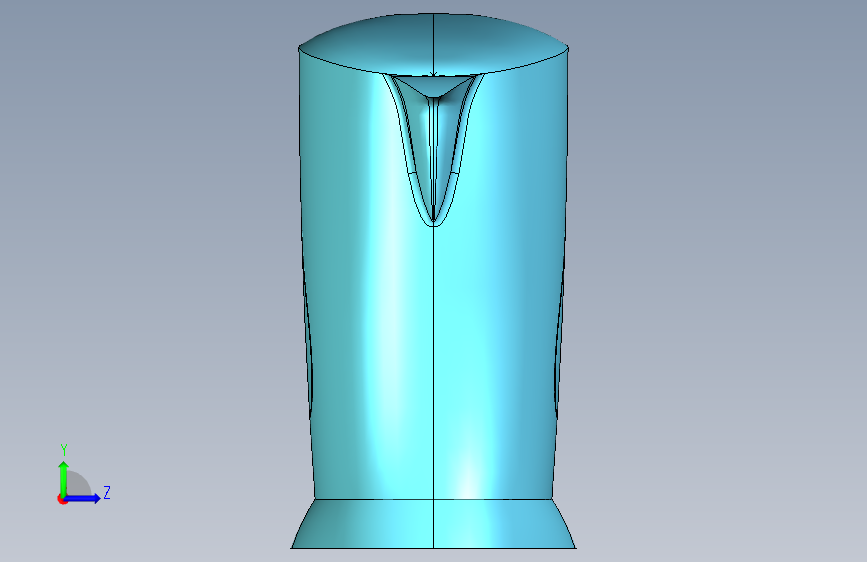Screen dimensions: 867x562
Task: Select the domed top face of the model
Action: coord(434,43)
